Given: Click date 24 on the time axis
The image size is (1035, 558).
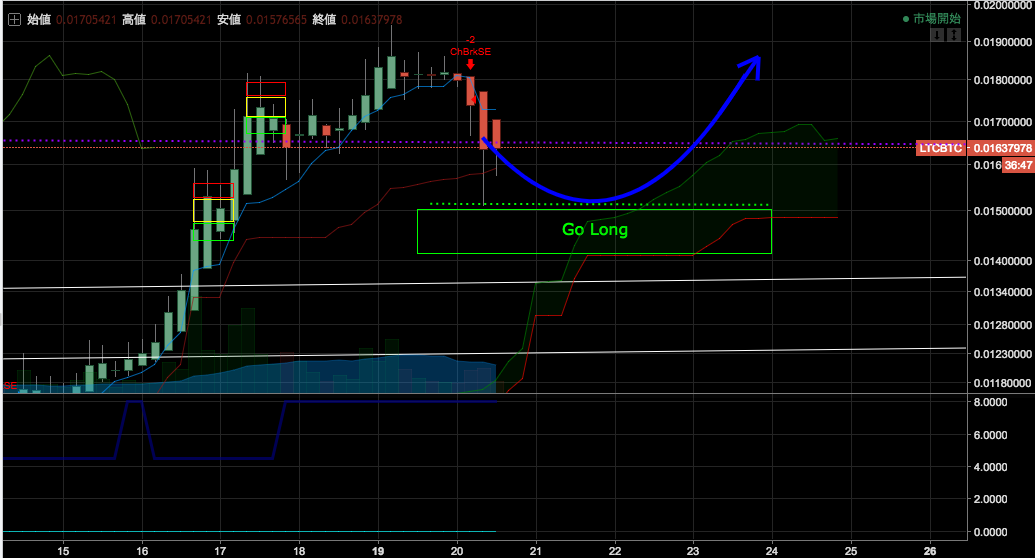Looking at the screenshot, I should click(x=772, y=551).
